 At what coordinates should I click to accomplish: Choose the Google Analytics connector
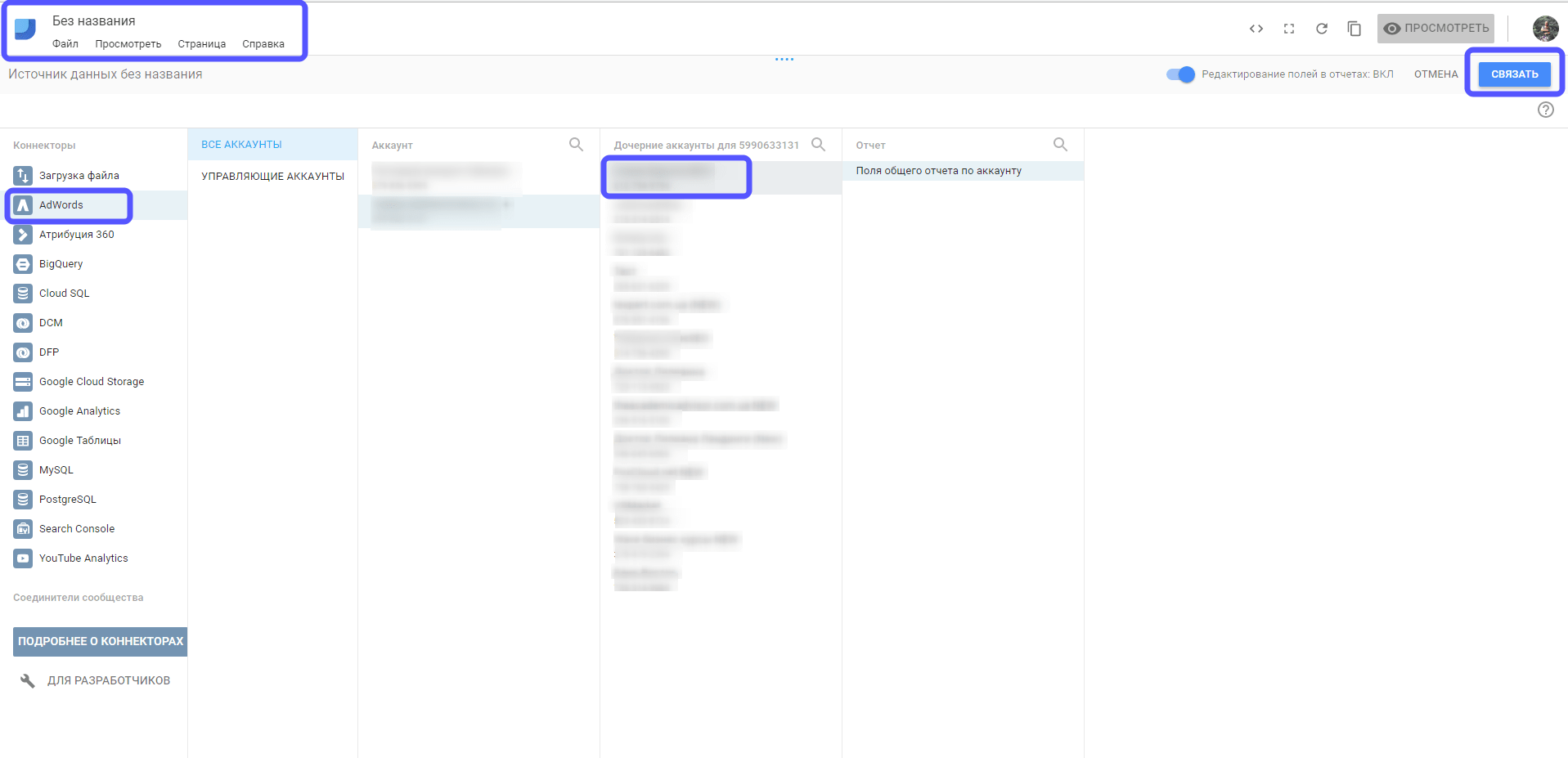(79, 411)
